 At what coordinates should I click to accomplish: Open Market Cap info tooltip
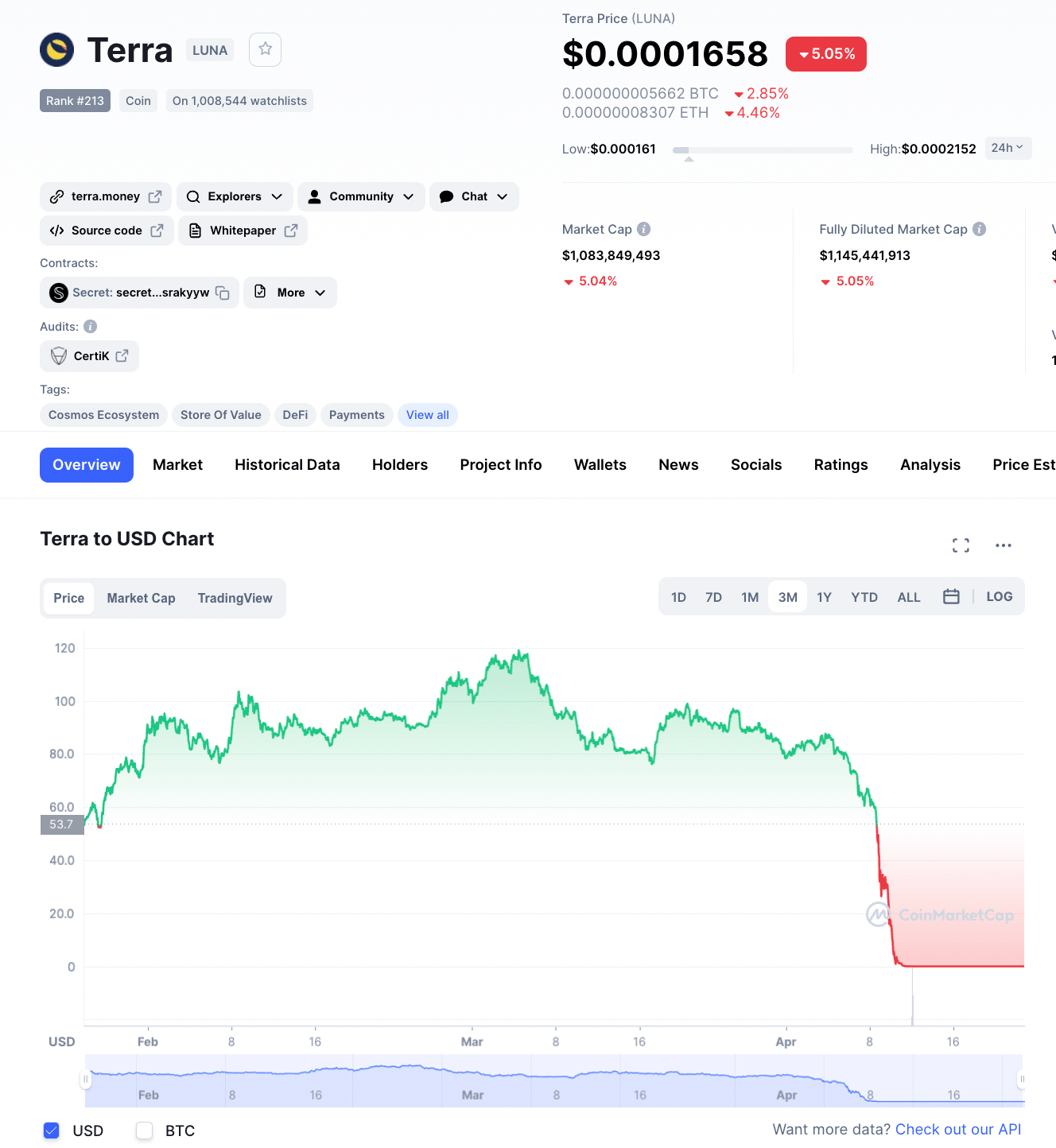pyautogui.click(x=644, y=229)
